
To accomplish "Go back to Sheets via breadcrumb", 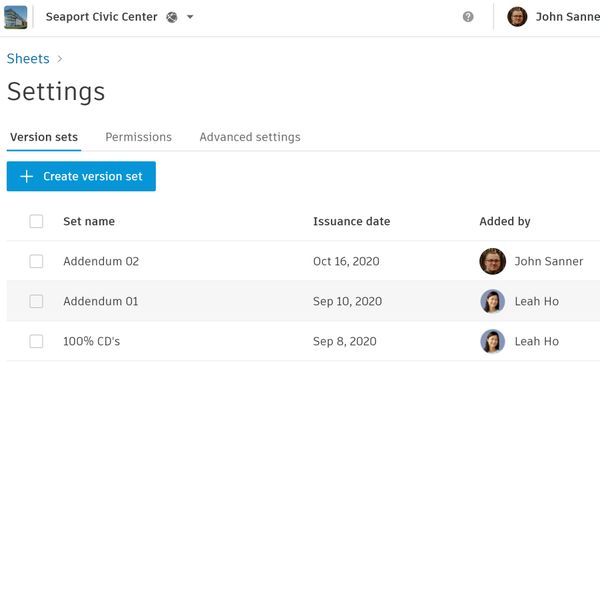I will pos(28,59).
